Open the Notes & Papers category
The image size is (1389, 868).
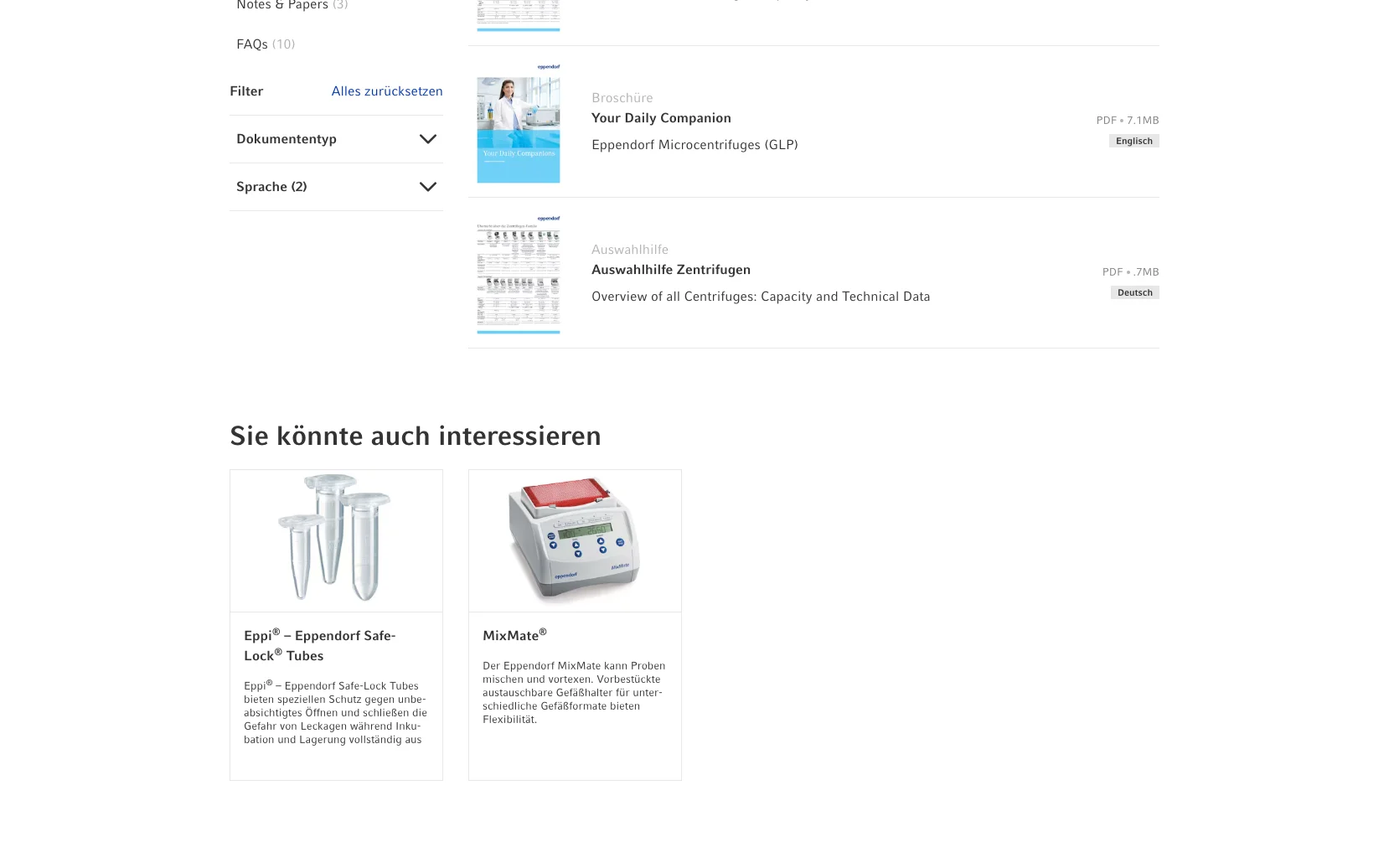click(x=292, y=5)
